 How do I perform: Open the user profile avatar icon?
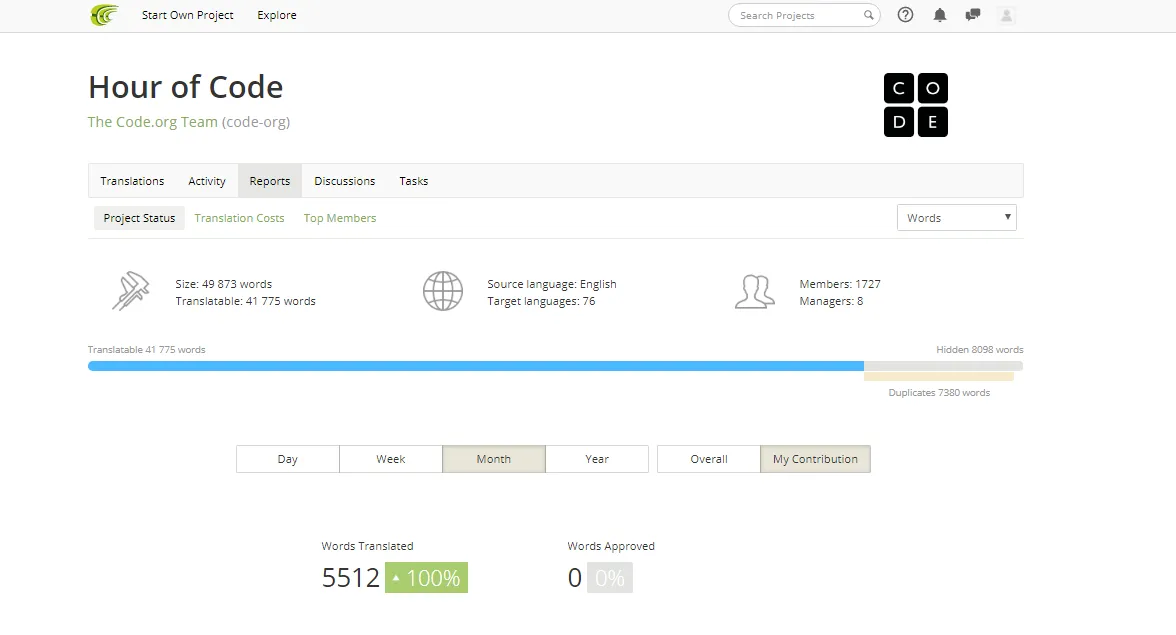tap(1006, 15)
